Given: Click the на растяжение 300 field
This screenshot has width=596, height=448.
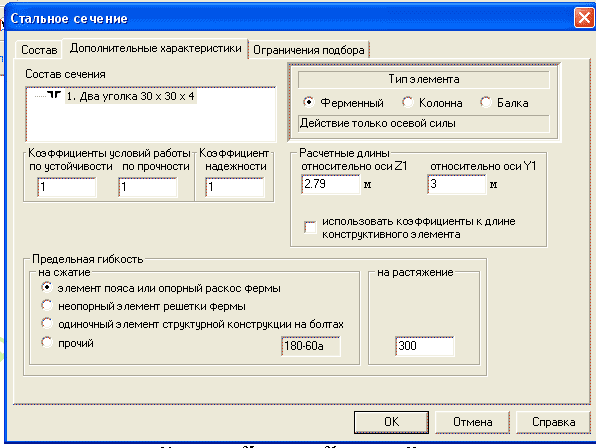Looking at the screenshot, I should click(x=425, y=346).
